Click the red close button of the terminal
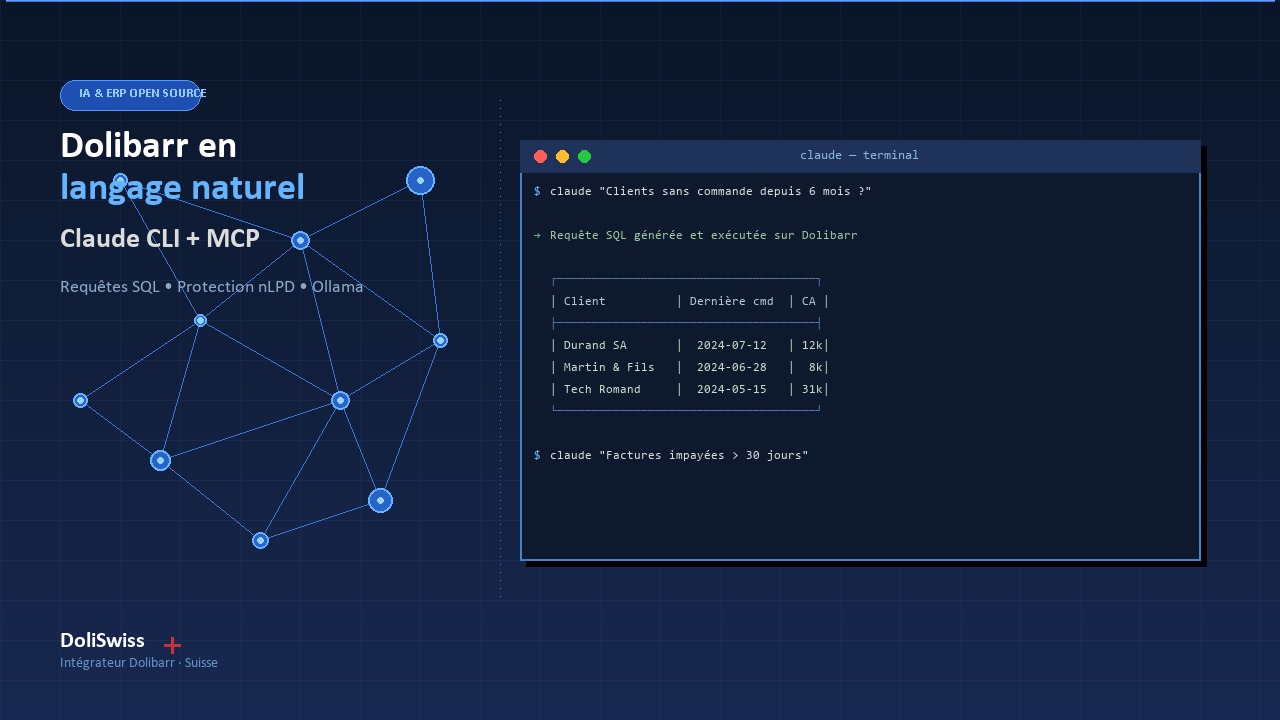This screenshot has height=720, width=1280. click(541, 156)
